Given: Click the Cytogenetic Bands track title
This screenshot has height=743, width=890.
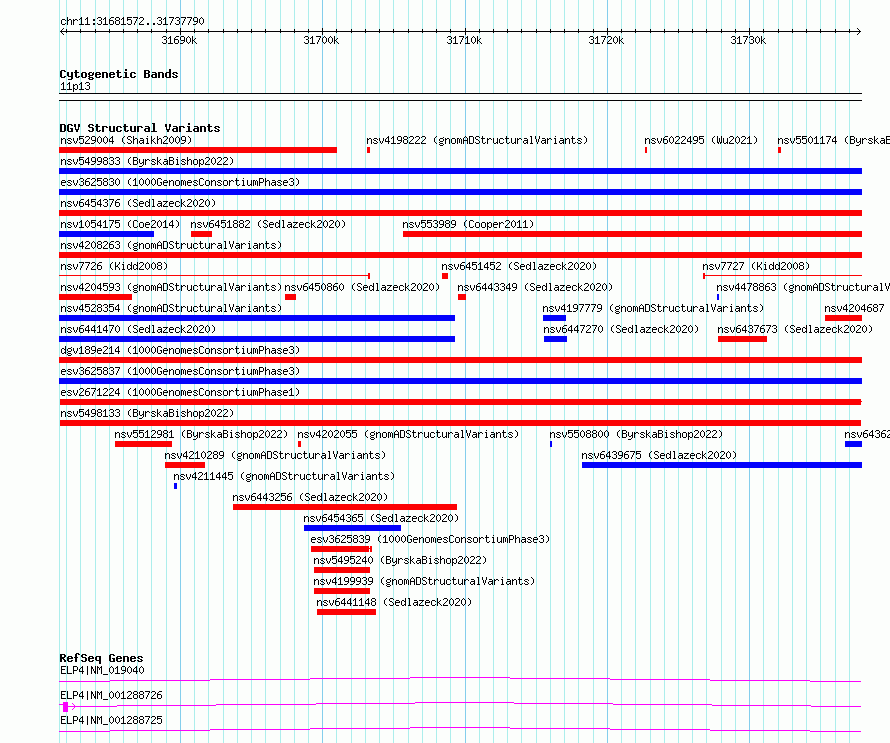Looking at the screenshot, I should click(119, 74).
